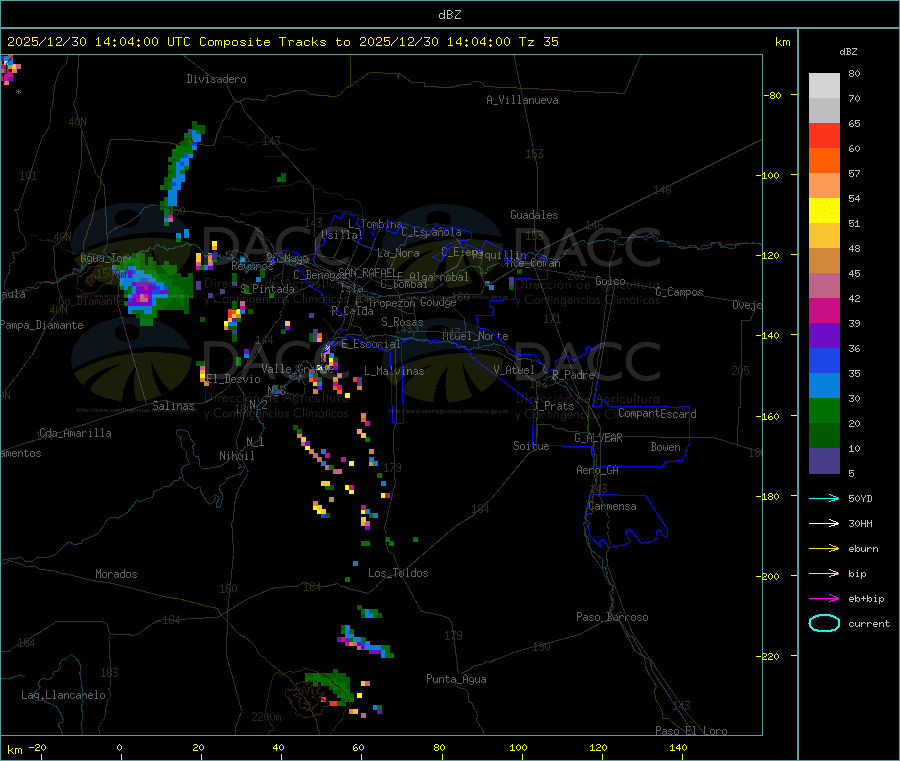Click the dBZ title at top
Image resolution: width=900 pixels, height=761 pixels.
[x=449, y=15]
